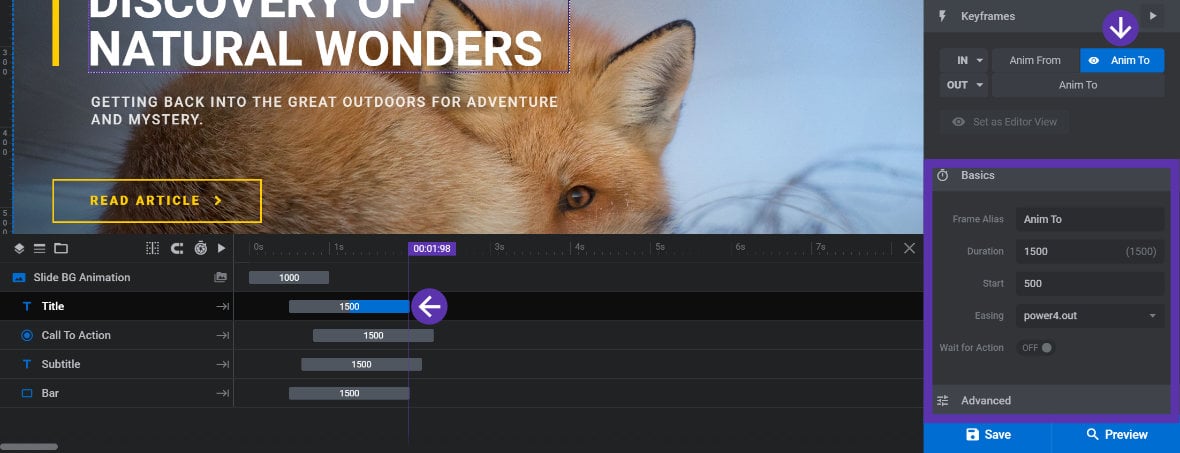Click the Duration input field
This screenshot has width=1180, height=453.
1090,251
